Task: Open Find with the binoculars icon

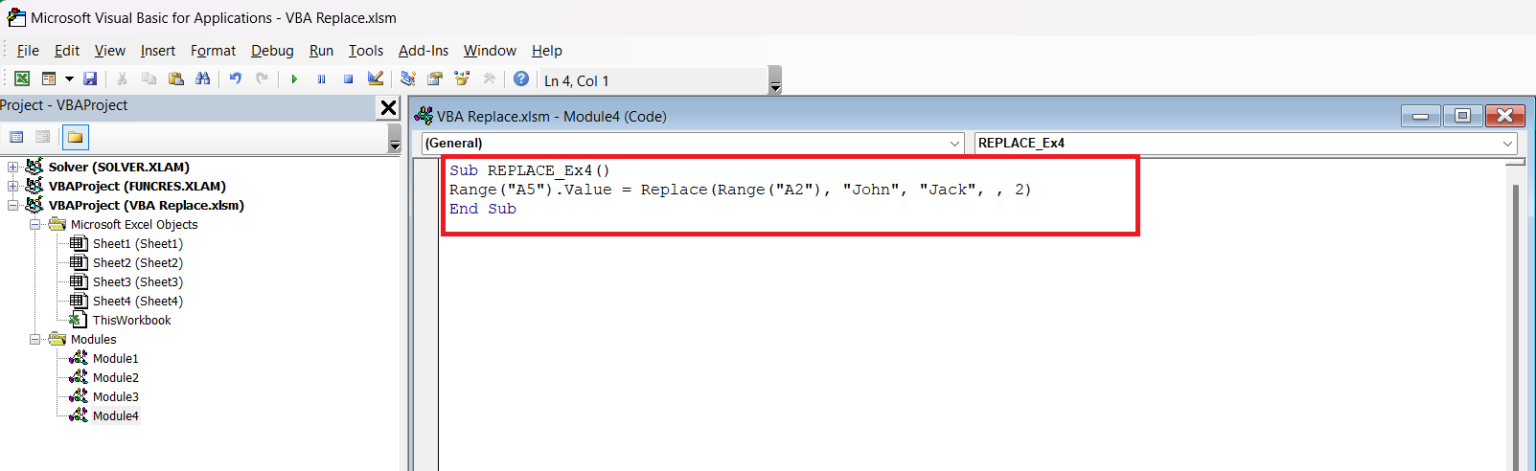Action: (x=202, y=79)
